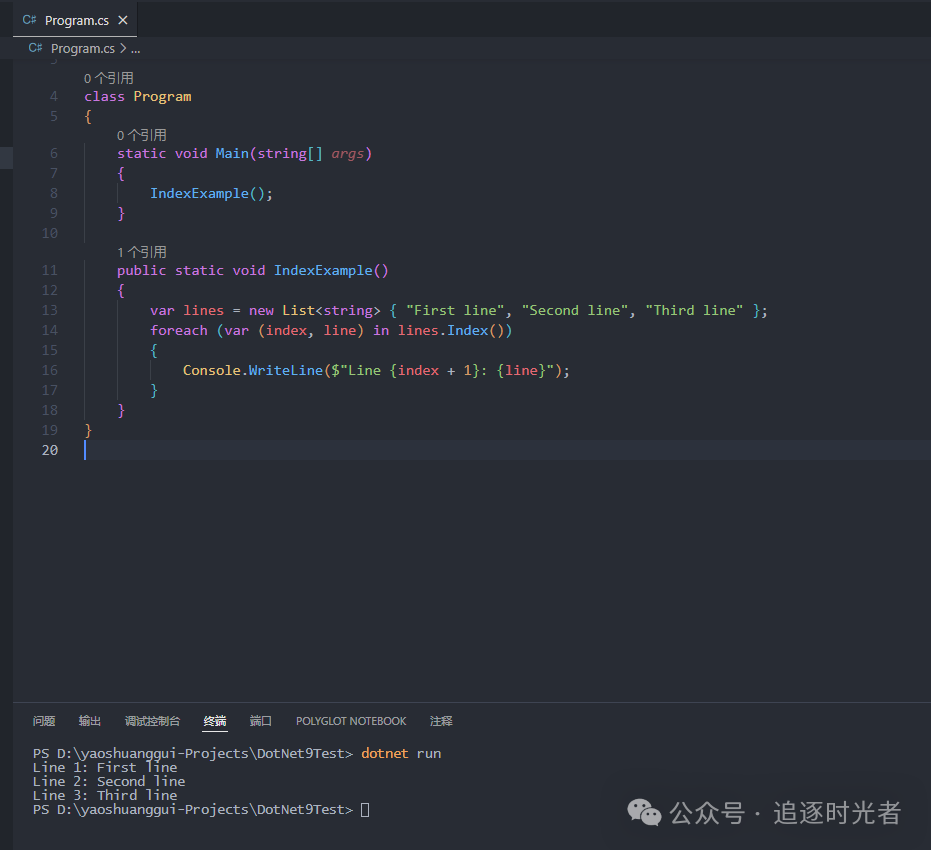Select the Program.cs editor tab

pyautogui.click(x=75, y=20)
